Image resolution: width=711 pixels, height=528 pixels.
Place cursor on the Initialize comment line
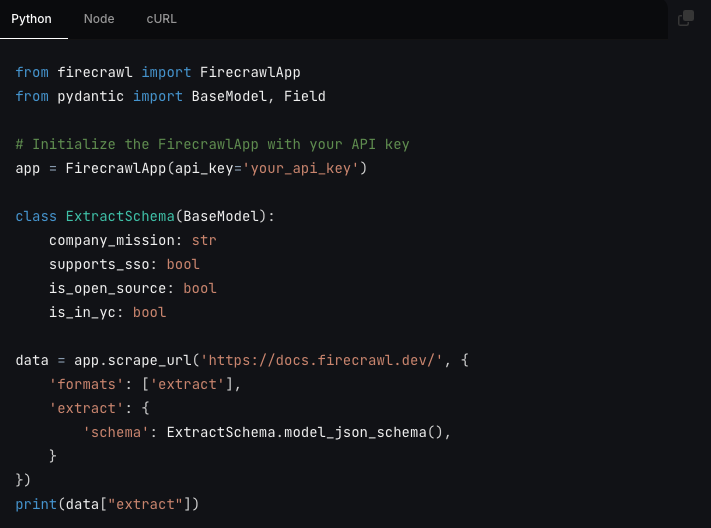point(212,144)
